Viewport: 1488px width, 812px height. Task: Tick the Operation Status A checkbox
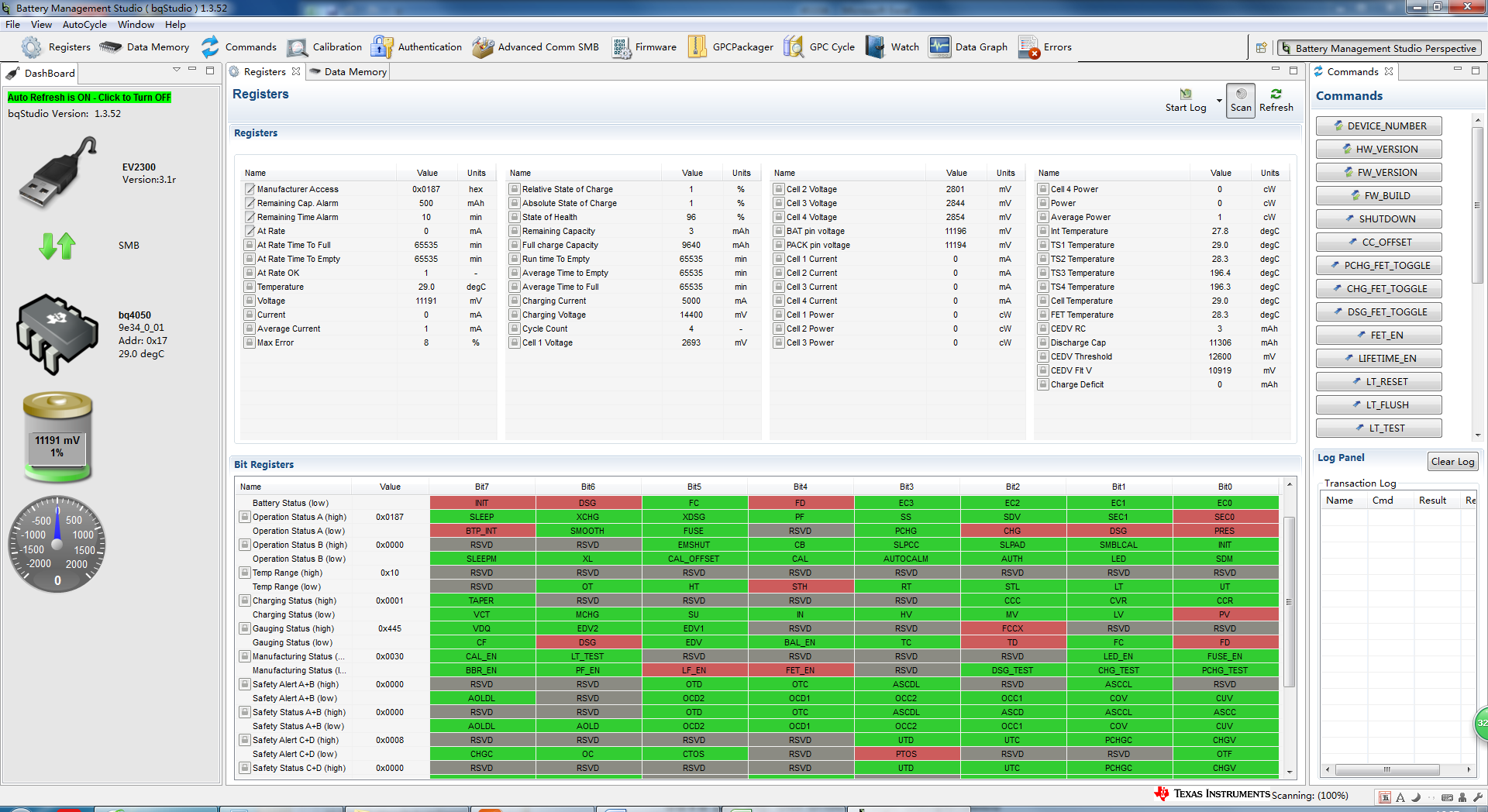coord(245,517)
